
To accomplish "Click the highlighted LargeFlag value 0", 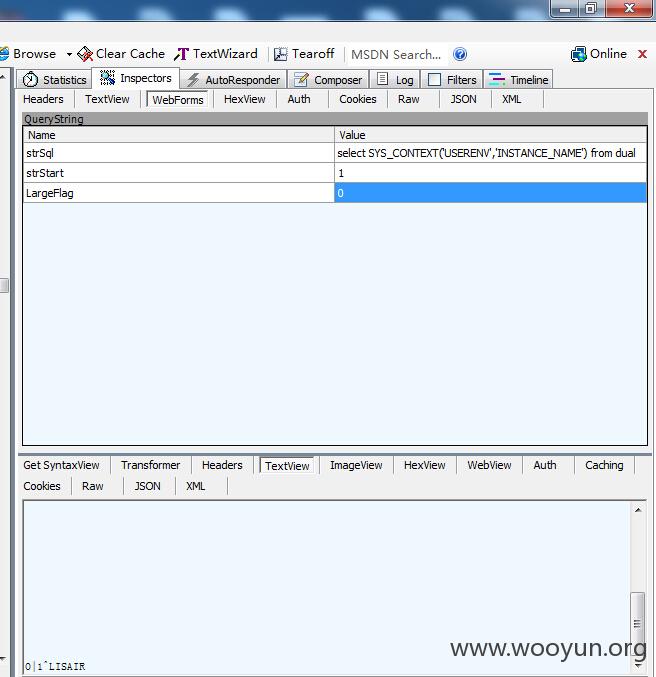I will pos(491,193).
